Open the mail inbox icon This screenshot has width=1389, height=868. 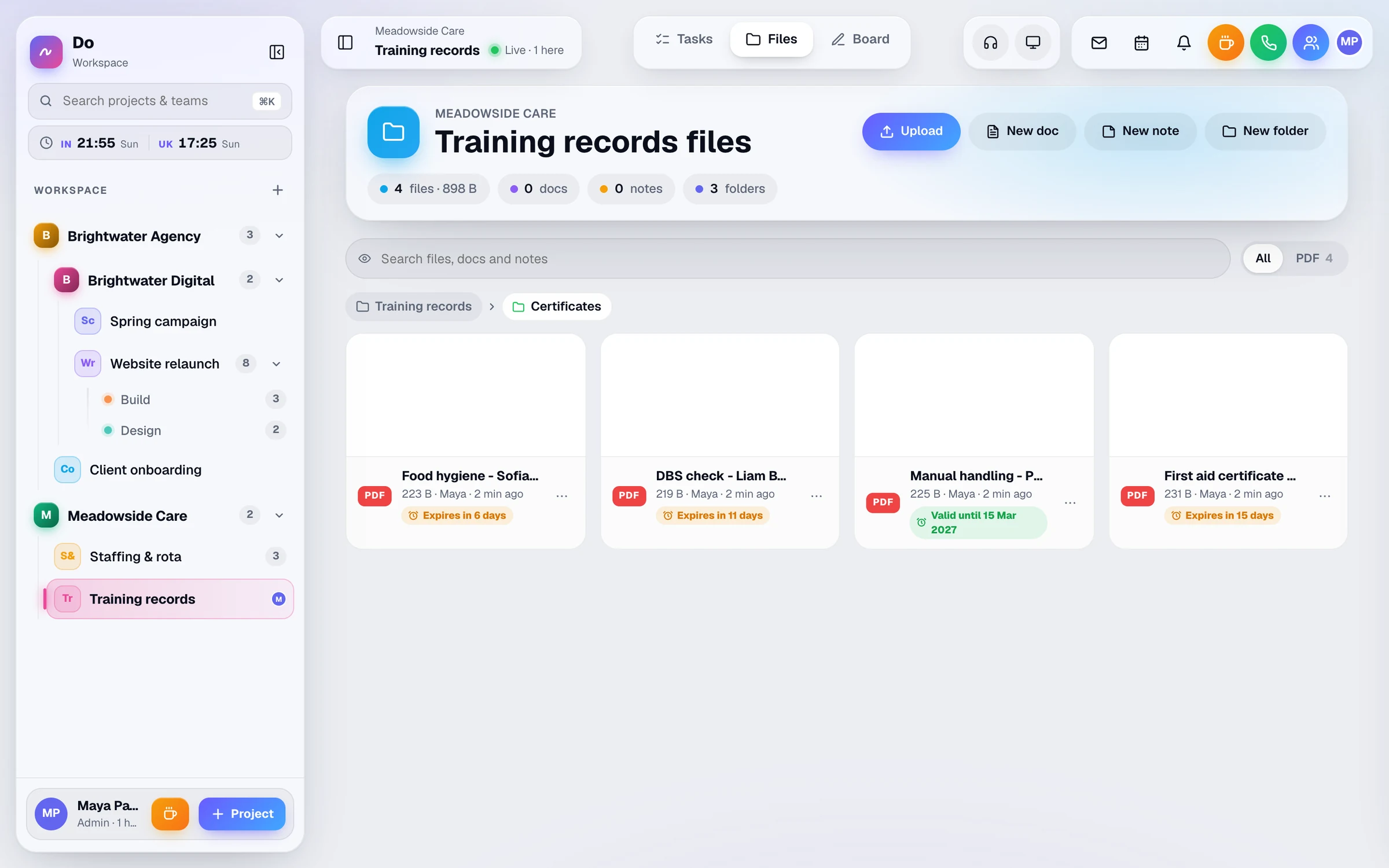(1099, 42)
